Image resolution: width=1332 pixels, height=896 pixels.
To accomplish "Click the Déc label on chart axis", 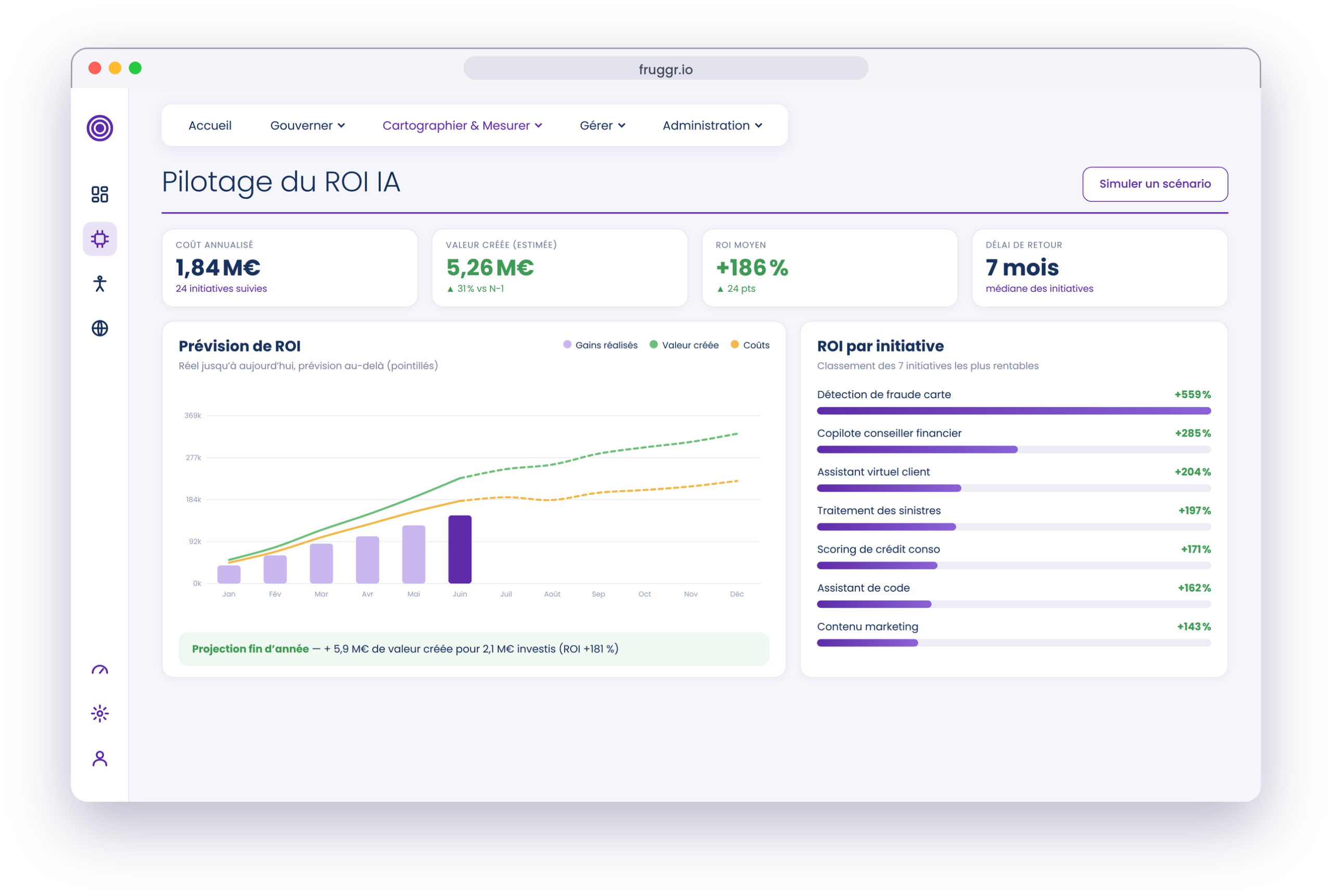I will tap(737, 594).
